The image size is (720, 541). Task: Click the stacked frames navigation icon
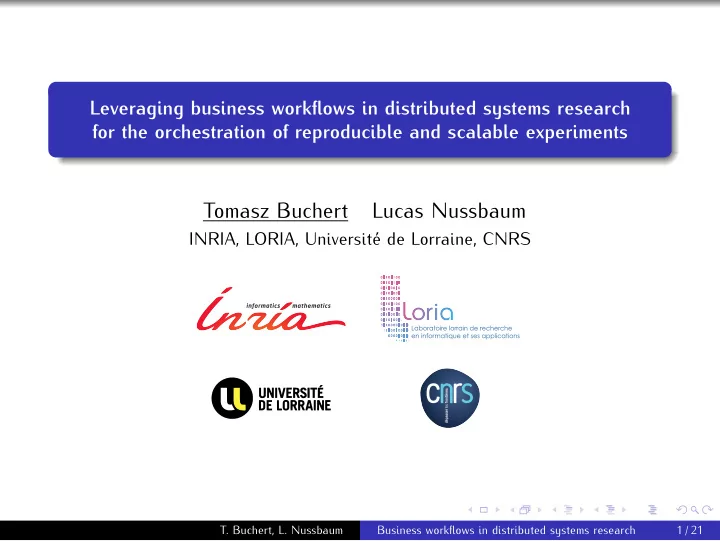click(525, 509)
